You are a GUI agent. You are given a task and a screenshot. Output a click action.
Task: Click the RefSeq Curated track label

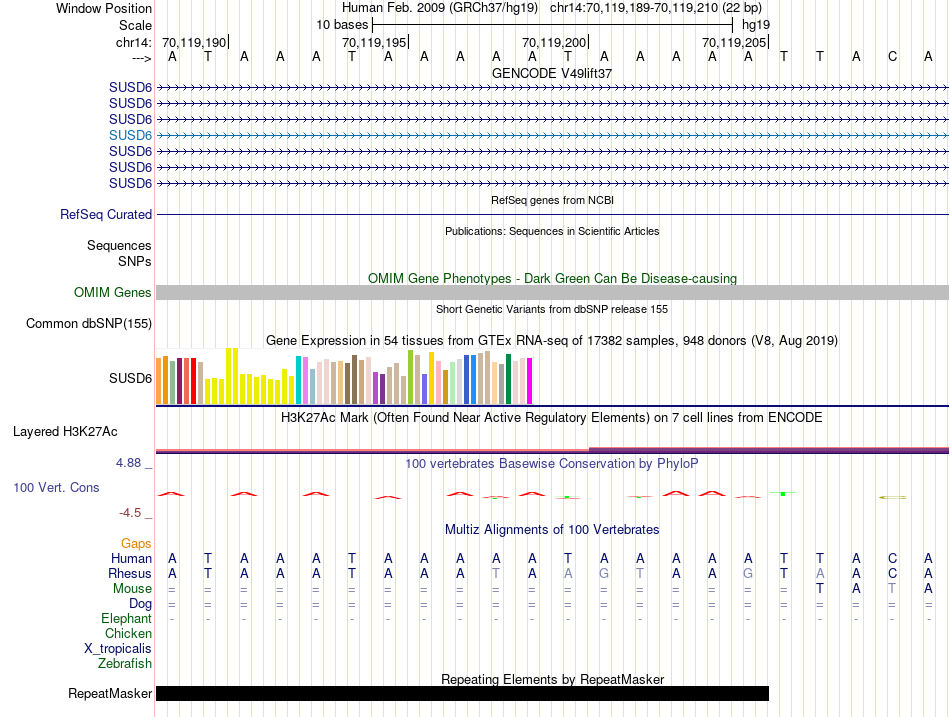pyautogui.click(x=106, y=214)
